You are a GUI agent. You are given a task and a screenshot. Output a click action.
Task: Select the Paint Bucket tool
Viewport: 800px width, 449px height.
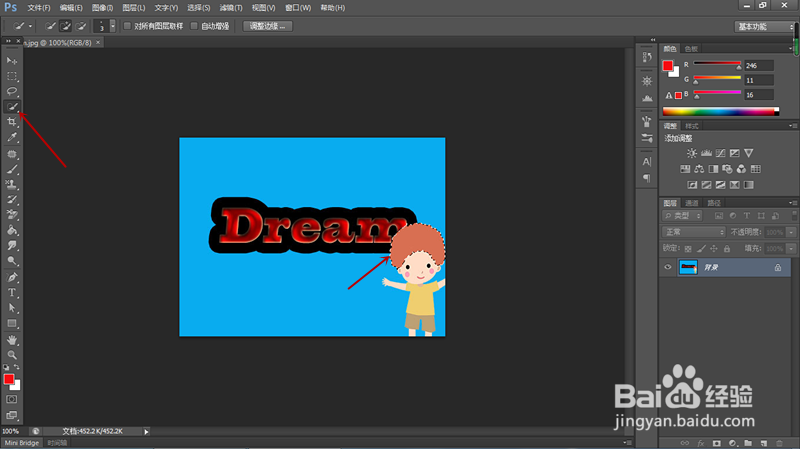click(12, 230)
